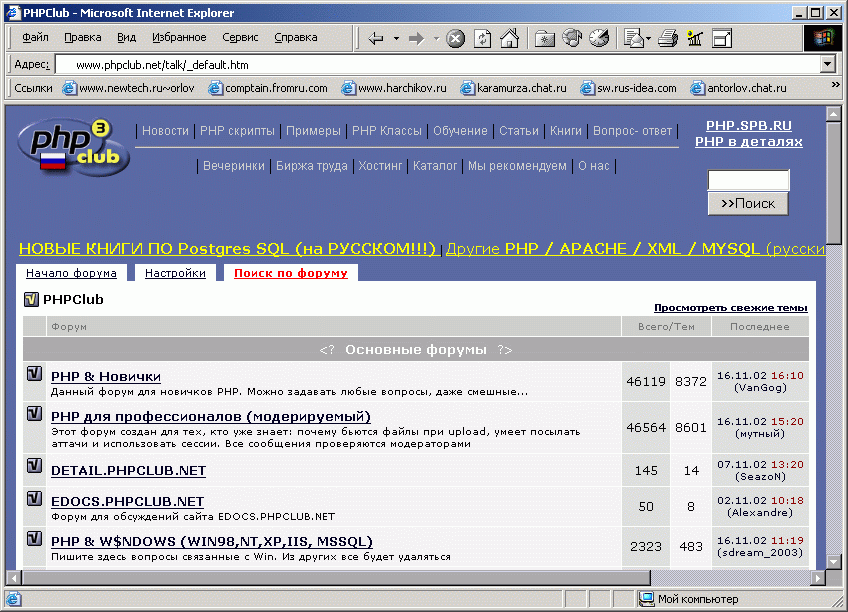Open the Вид menu
This screenshot has height=612, width=848.
point(126,37)
